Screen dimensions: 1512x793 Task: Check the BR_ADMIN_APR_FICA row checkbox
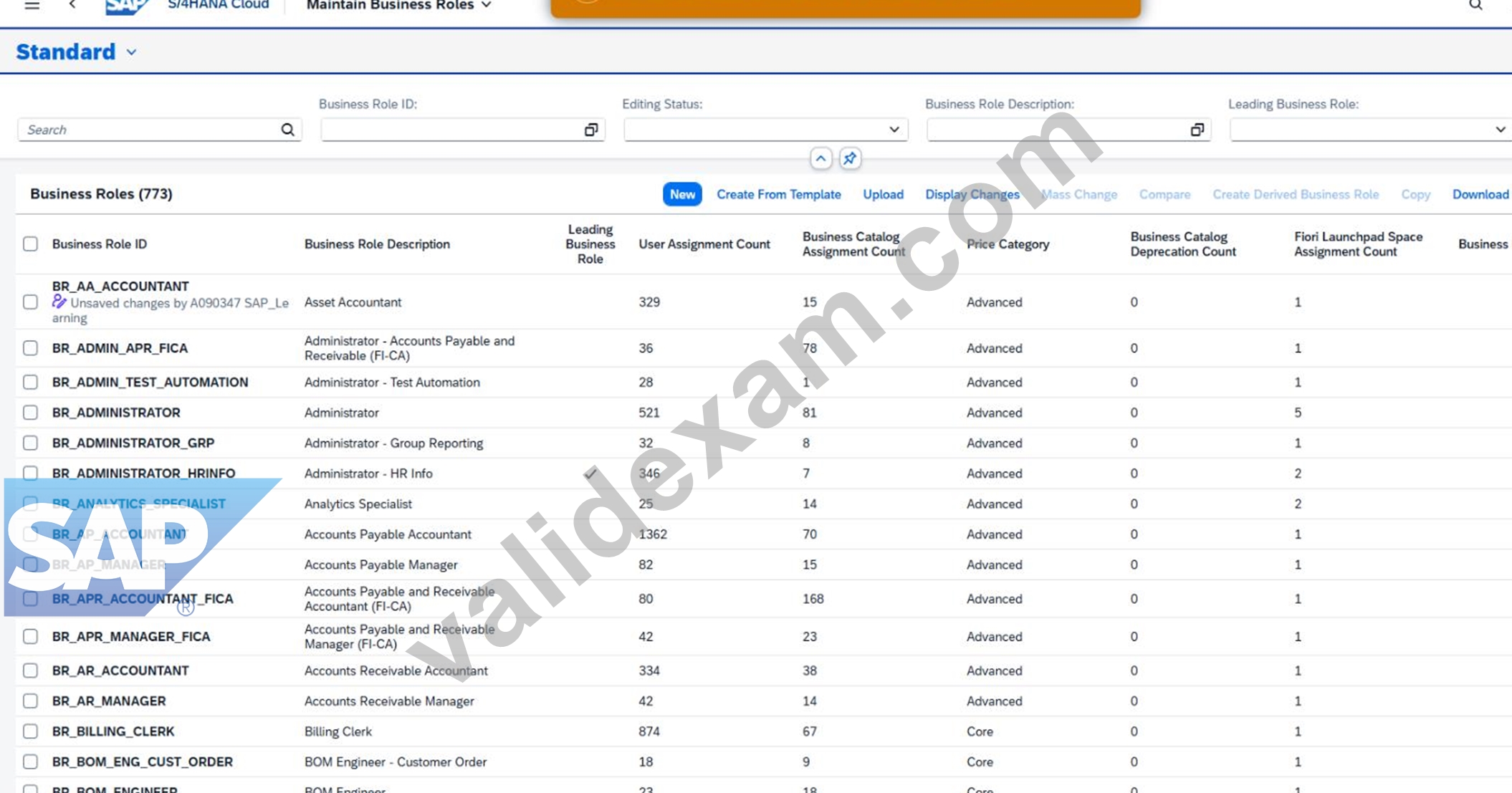[x=30, y=348]
